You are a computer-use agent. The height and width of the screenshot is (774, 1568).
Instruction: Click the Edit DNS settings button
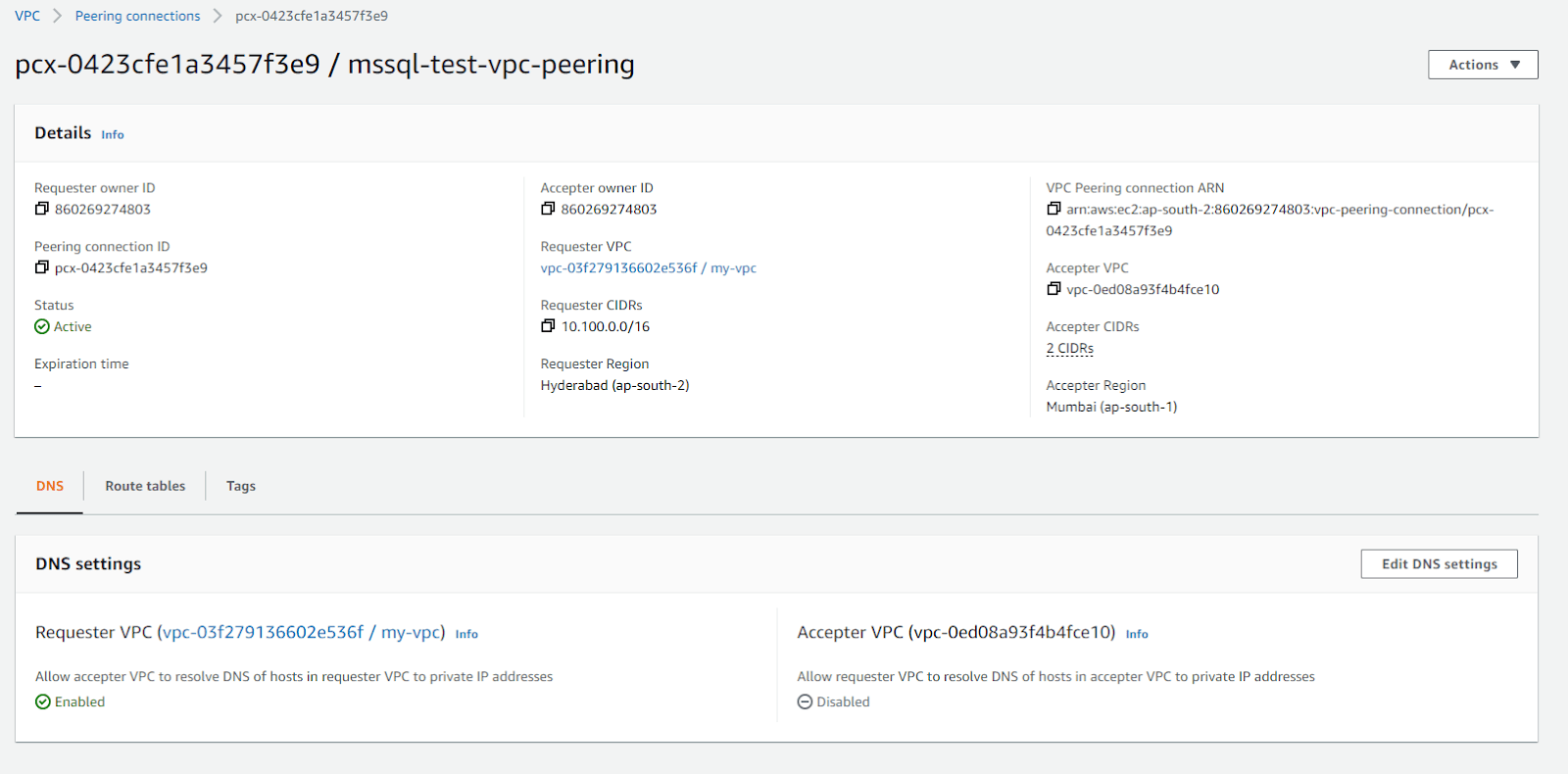(x=1439, y=564)
